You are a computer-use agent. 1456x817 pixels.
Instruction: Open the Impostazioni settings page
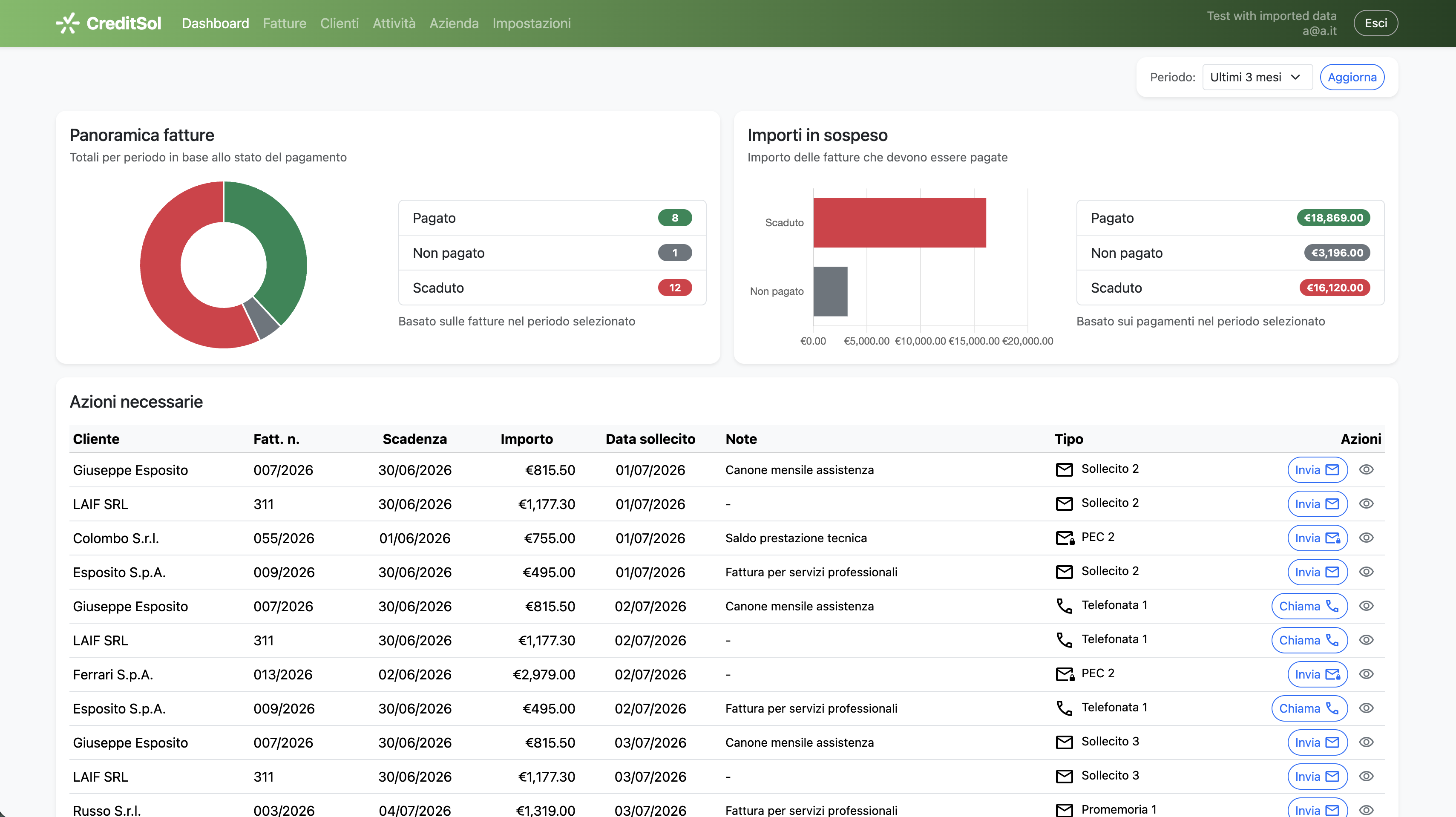tap(531, 23)
